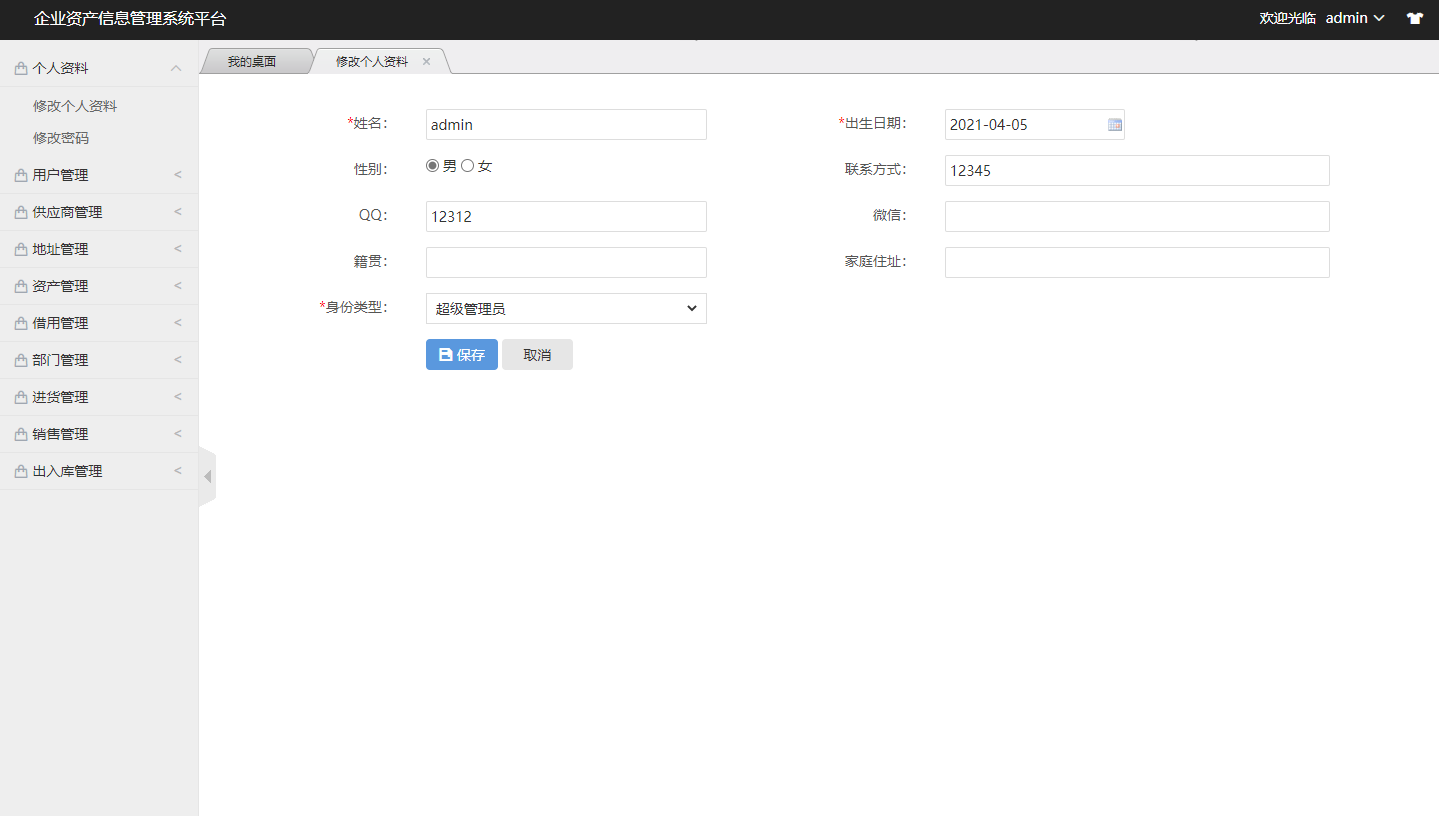The height and width of the screenshot is (816, 1439).
Task: Click the 保存 save button
Action: point(461,354)
